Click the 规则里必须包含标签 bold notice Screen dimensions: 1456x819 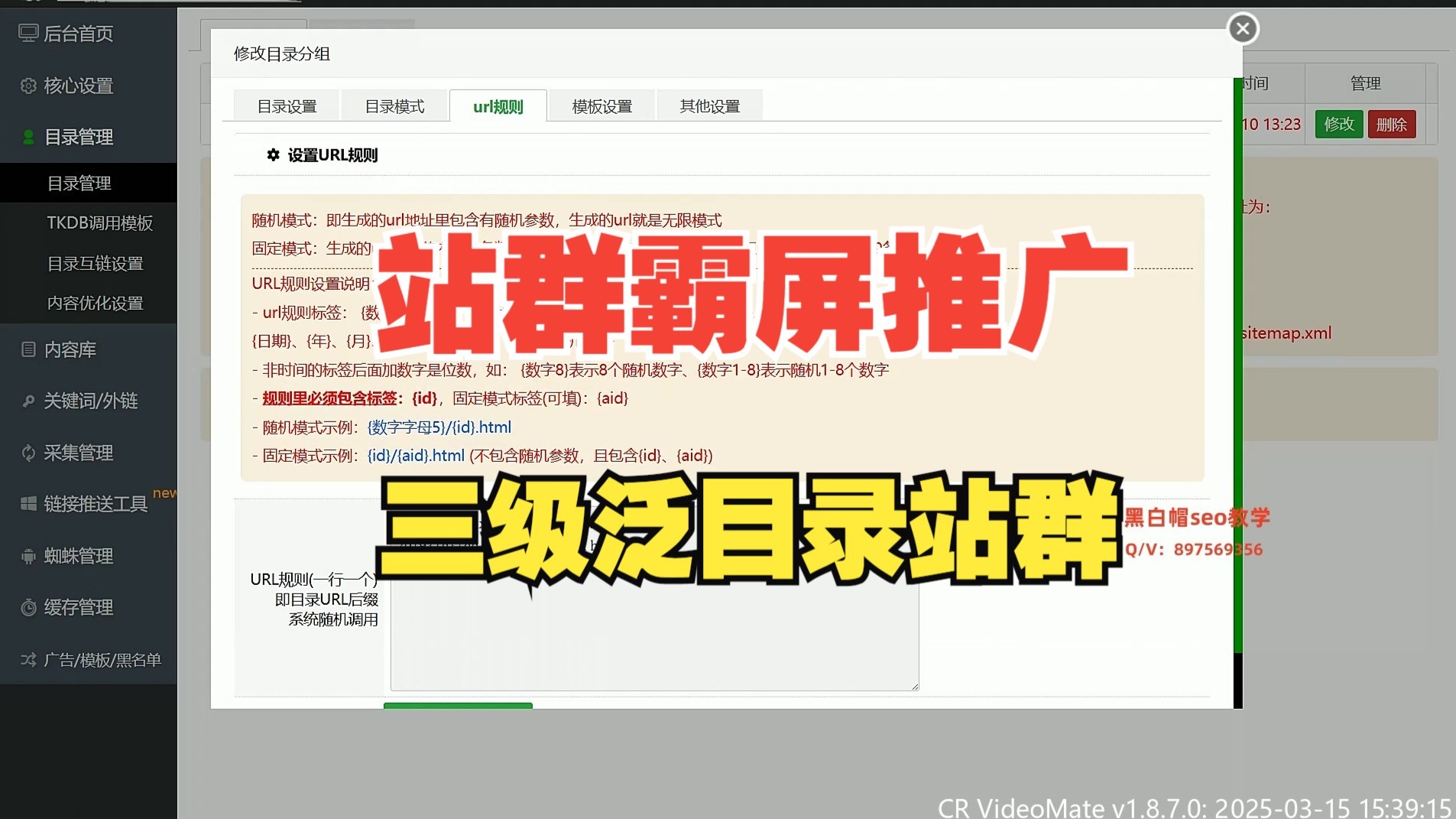click(x=349, y=398)
